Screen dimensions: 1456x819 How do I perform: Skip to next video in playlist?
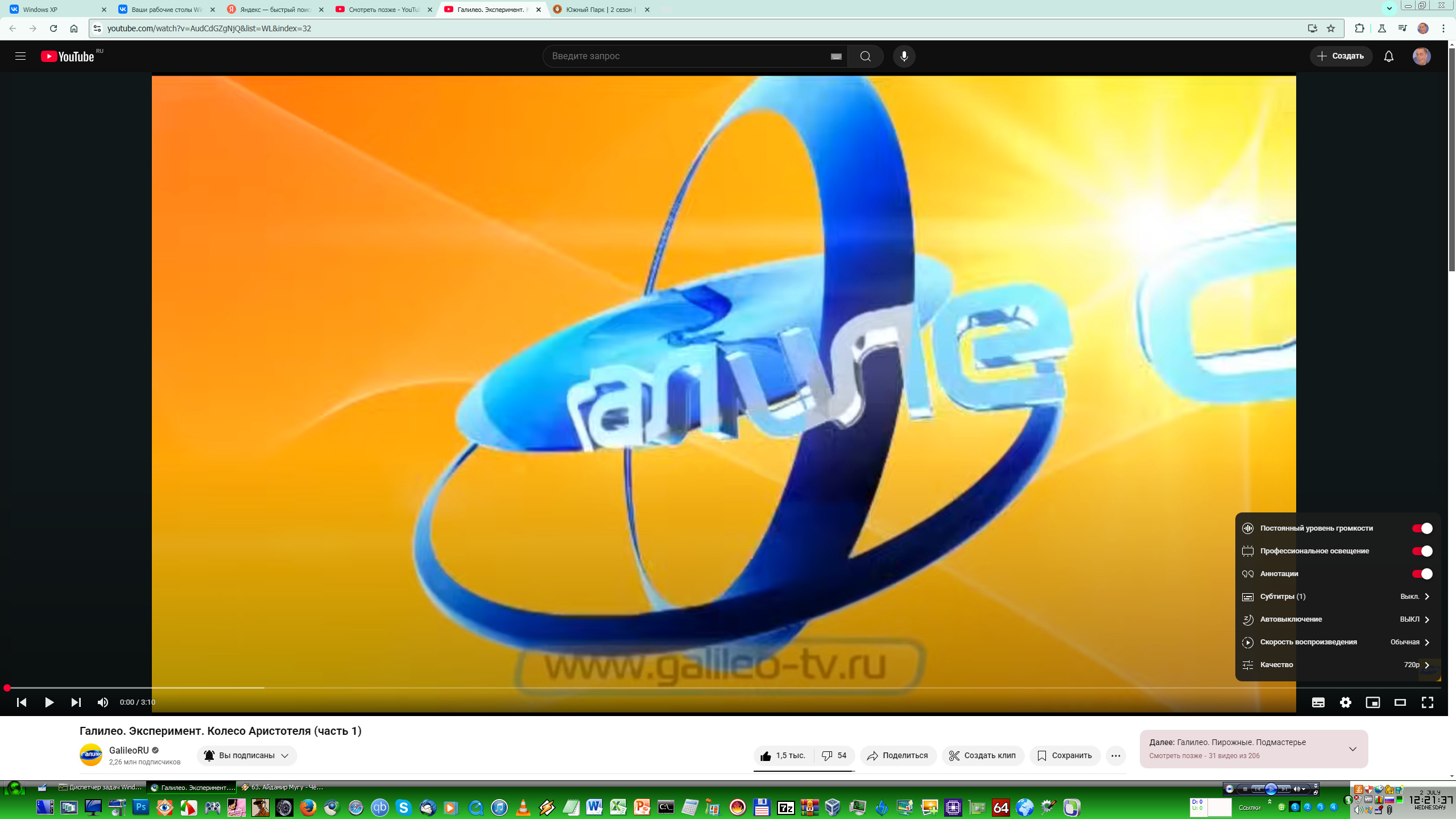click(76, 702)
